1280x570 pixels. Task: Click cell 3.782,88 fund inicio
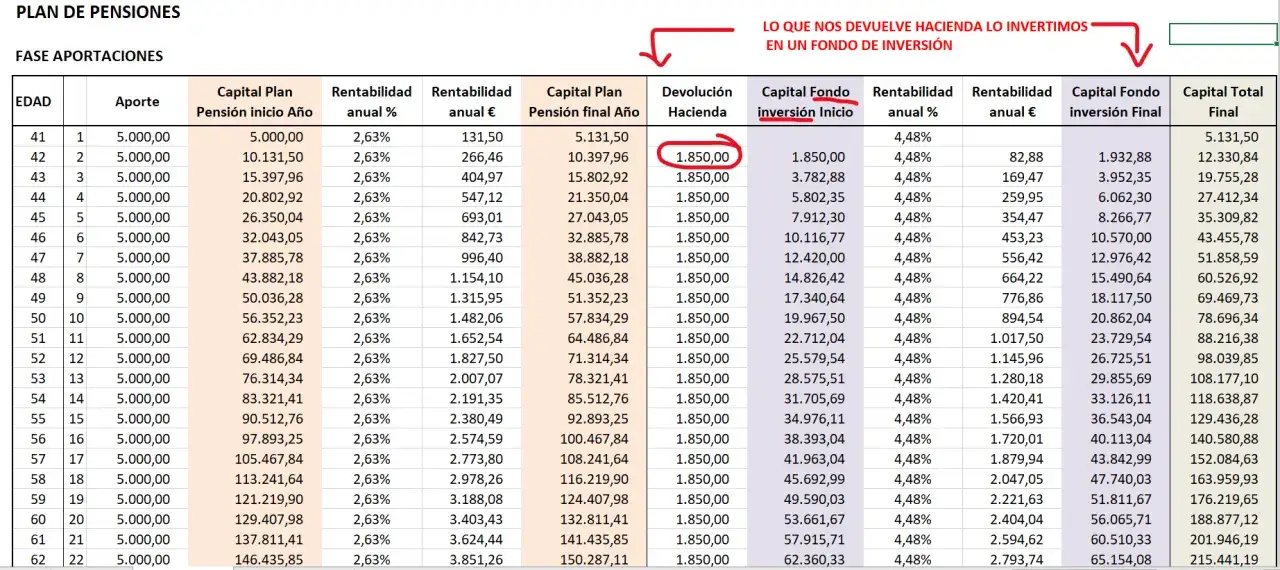[x=818, y=177]
